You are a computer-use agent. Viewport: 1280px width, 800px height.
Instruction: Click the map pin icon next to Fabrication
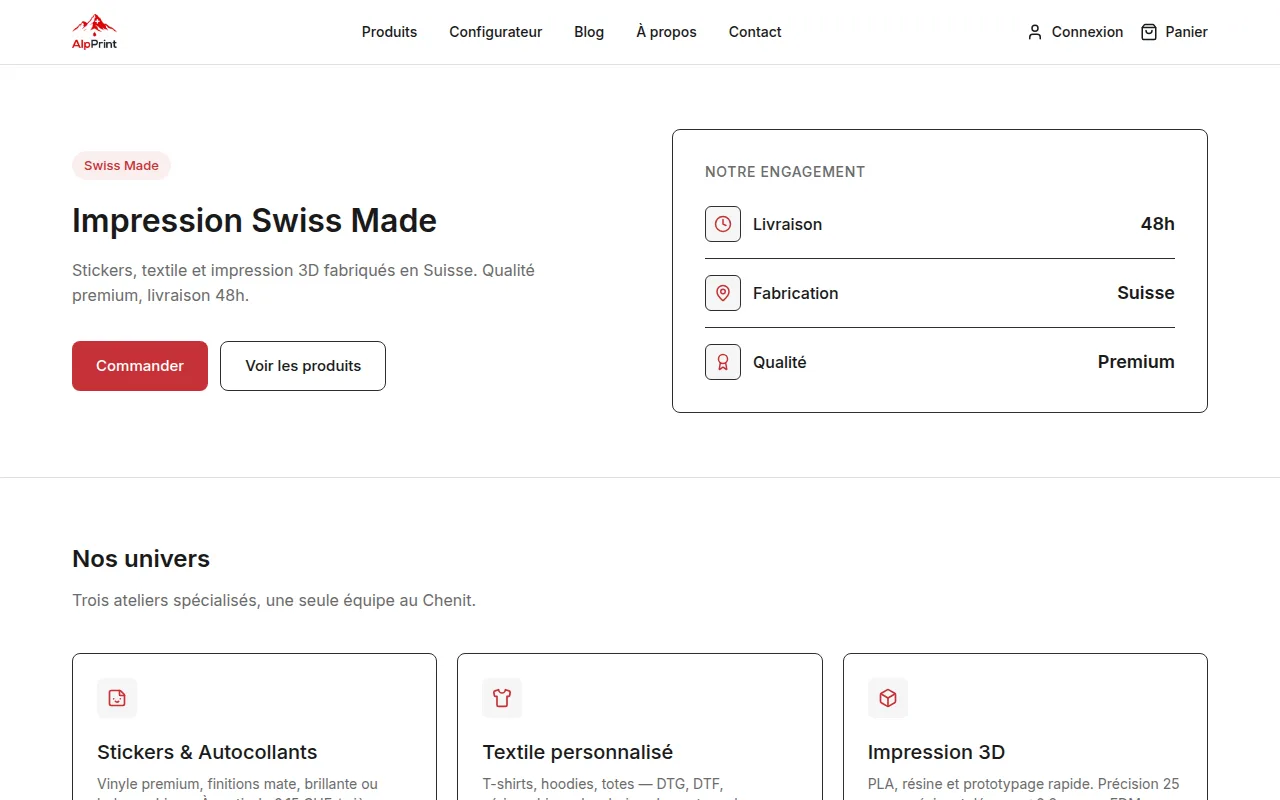coord(723,293)
